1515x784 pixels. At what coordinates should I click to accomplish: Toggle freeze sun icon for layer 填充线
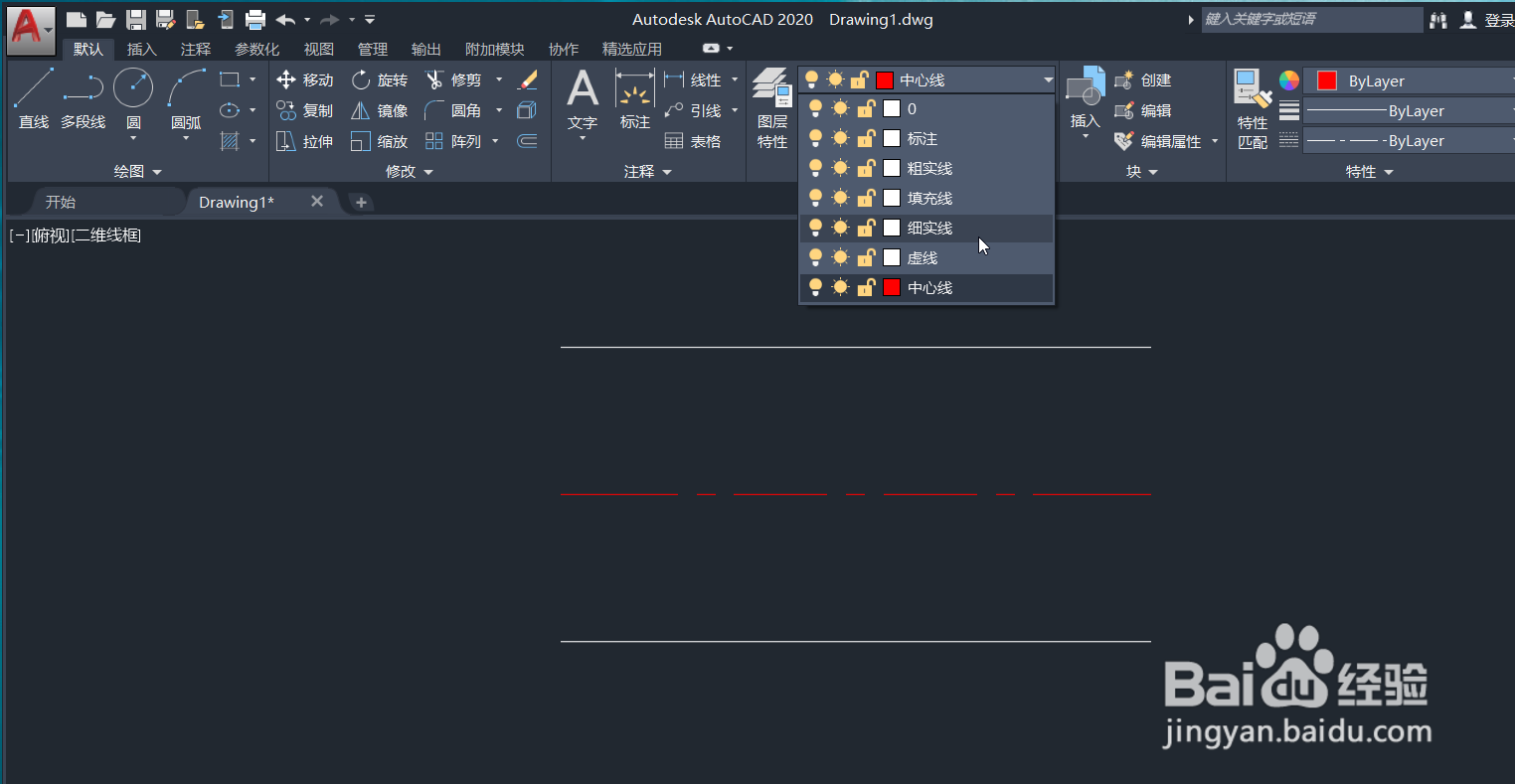click(841, 199)
